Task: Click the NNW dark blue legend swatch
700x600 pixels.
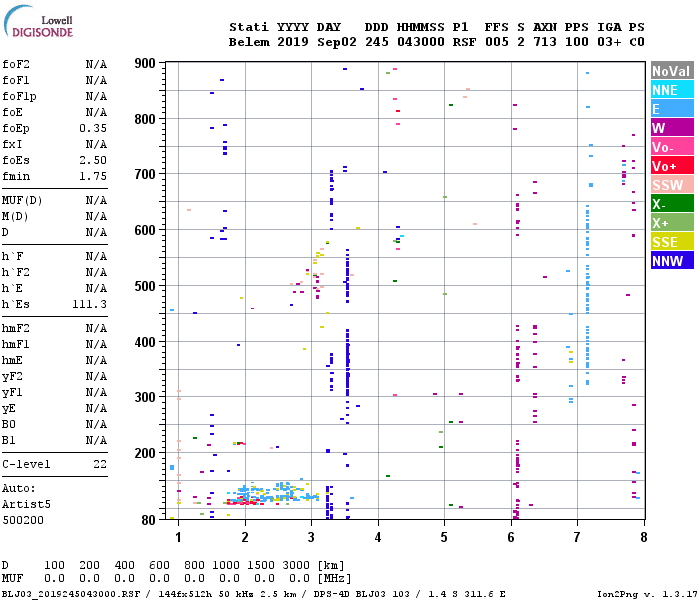Action: (x=672, y=261)
